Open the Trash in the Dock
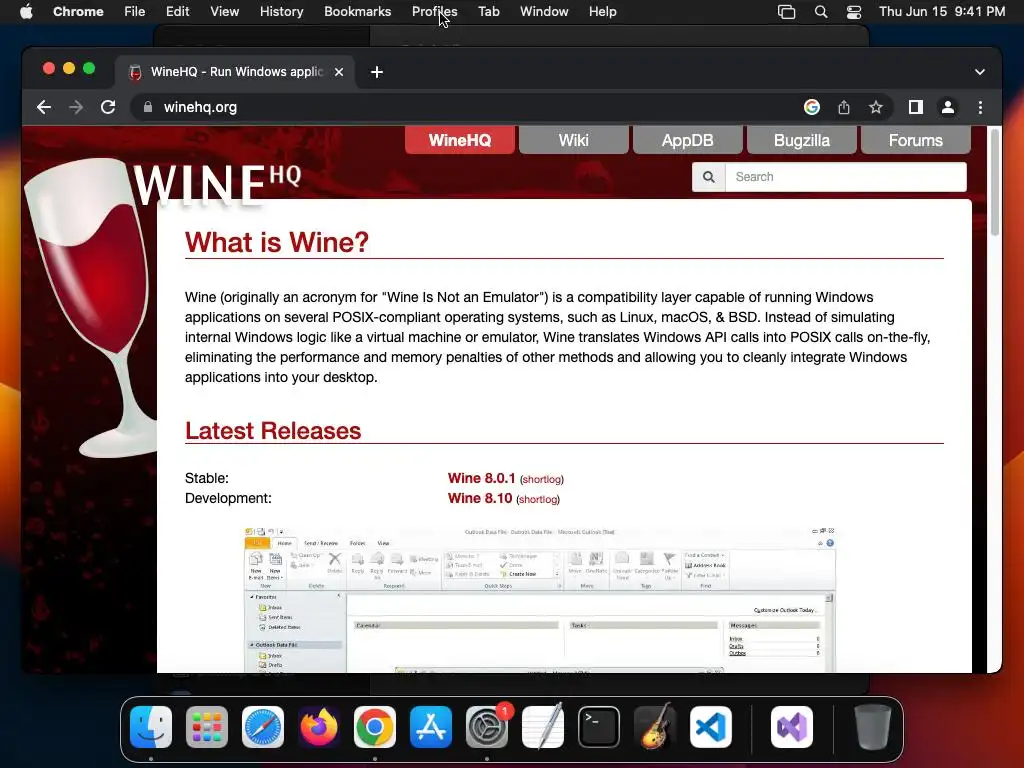Image resolution: width=1024 pixels, height=768 pixels. [872, 727]
